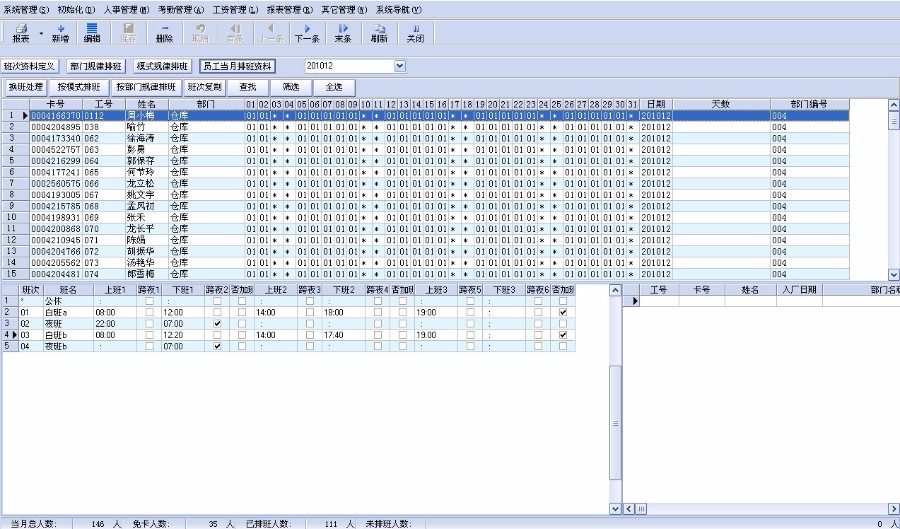Open the 初始化 menu

[76, 10]
